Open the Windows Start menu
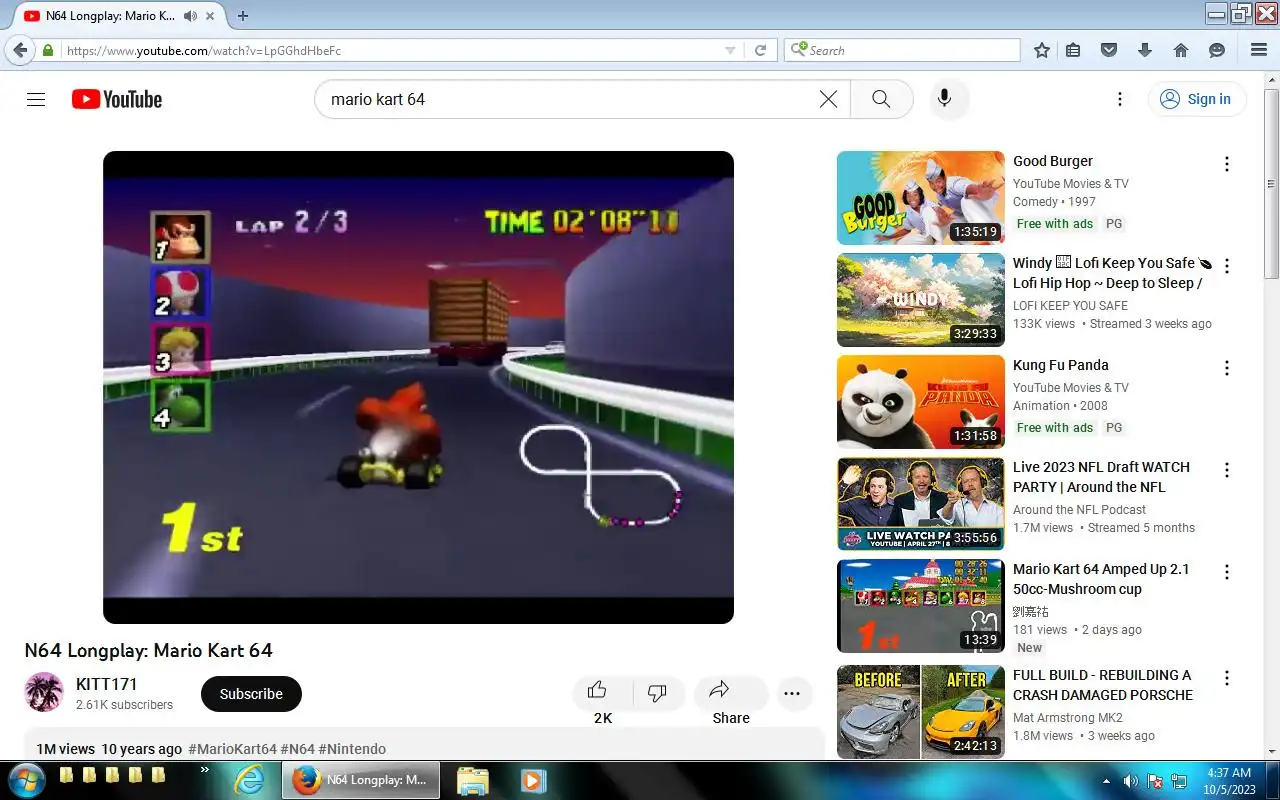The image size is (1280, 800). tap(25, 780)
